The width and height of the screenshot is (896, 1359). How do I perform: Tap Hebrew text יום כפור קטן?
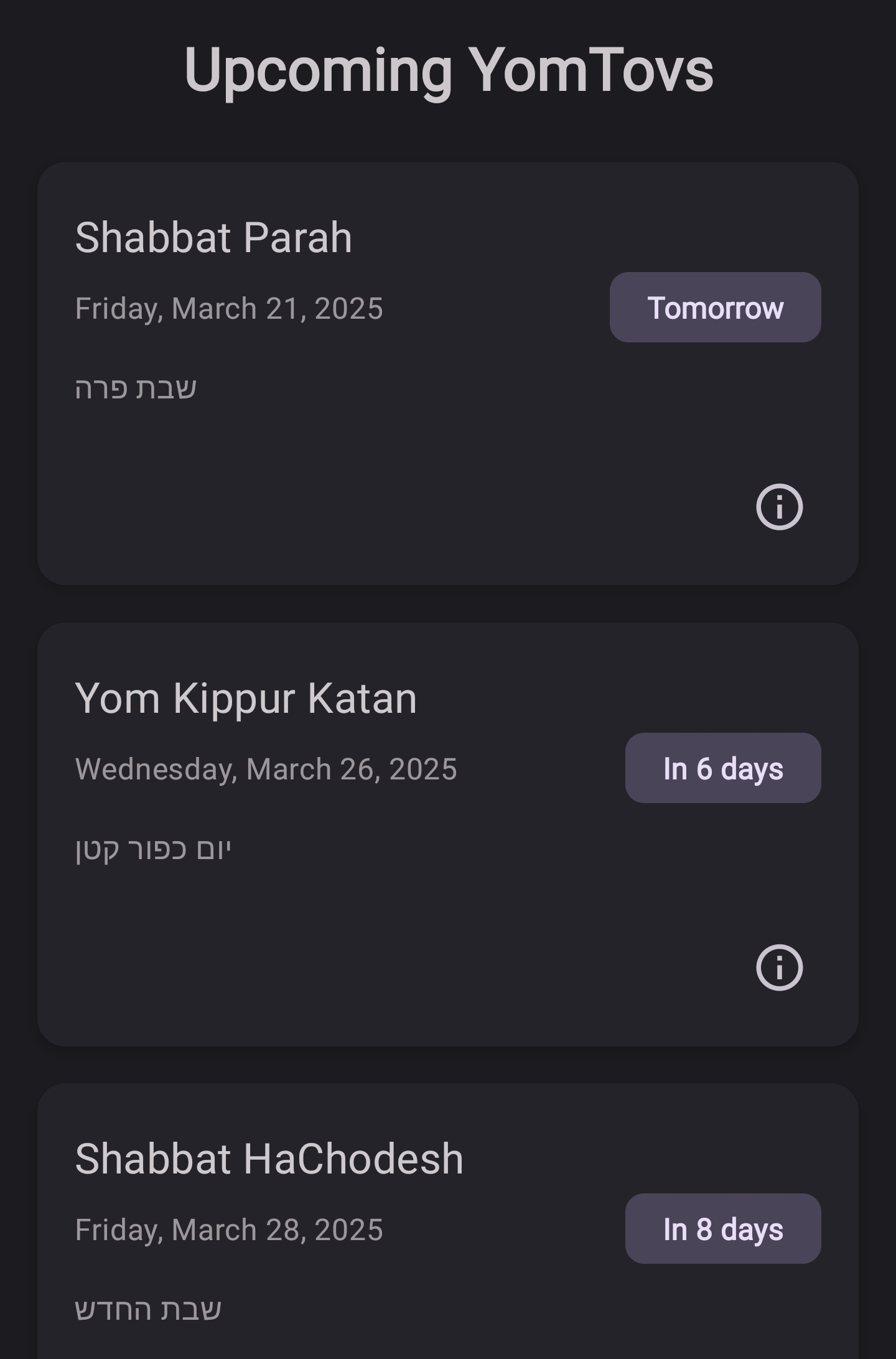pyautogui.click(x=153, y=849)
